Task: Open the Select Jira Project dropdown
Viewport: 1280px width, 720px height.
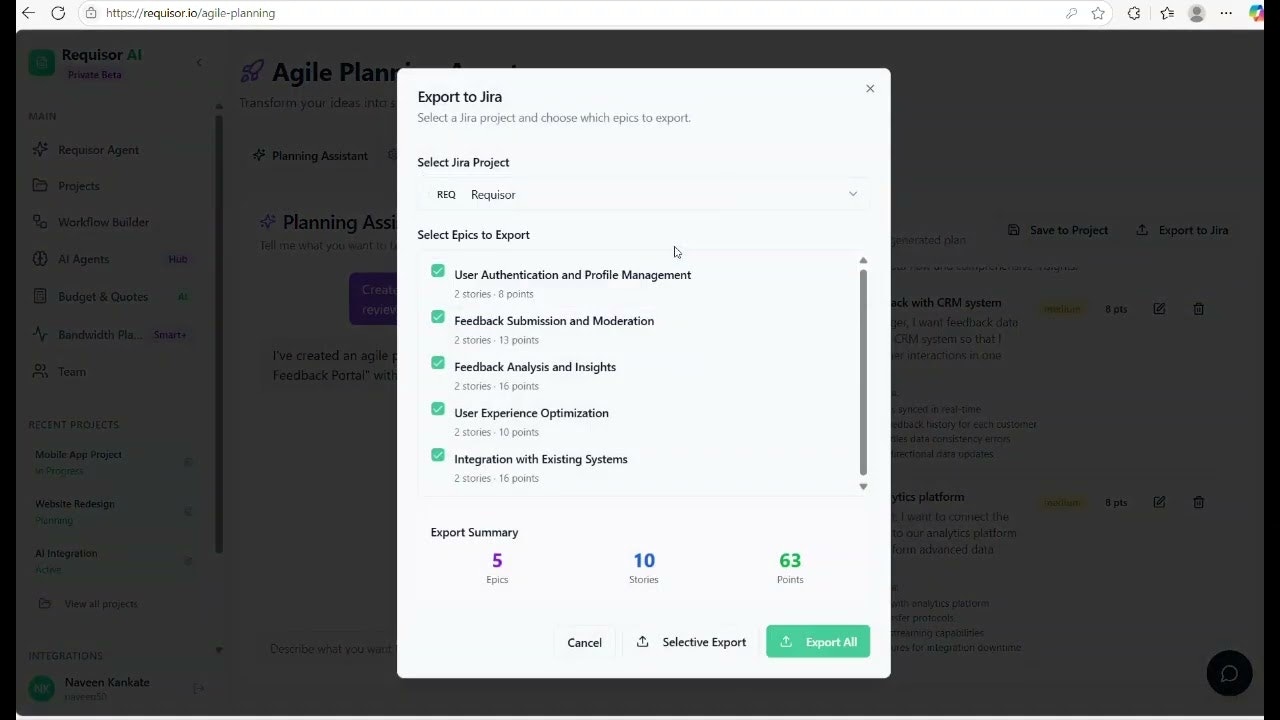Action: 643,194
